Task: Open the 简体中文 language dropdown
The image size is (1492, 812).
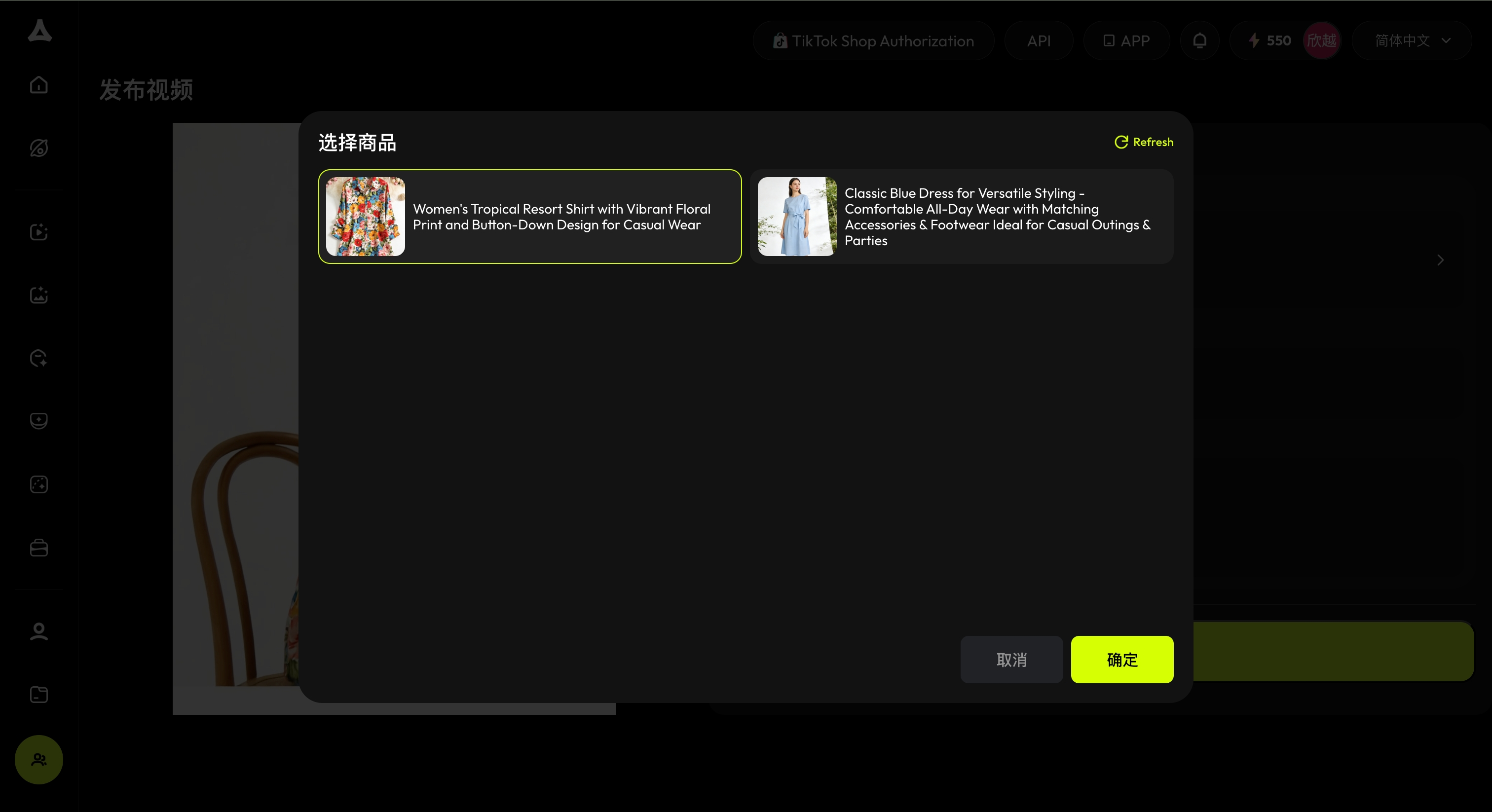Action: point(1412,40)
